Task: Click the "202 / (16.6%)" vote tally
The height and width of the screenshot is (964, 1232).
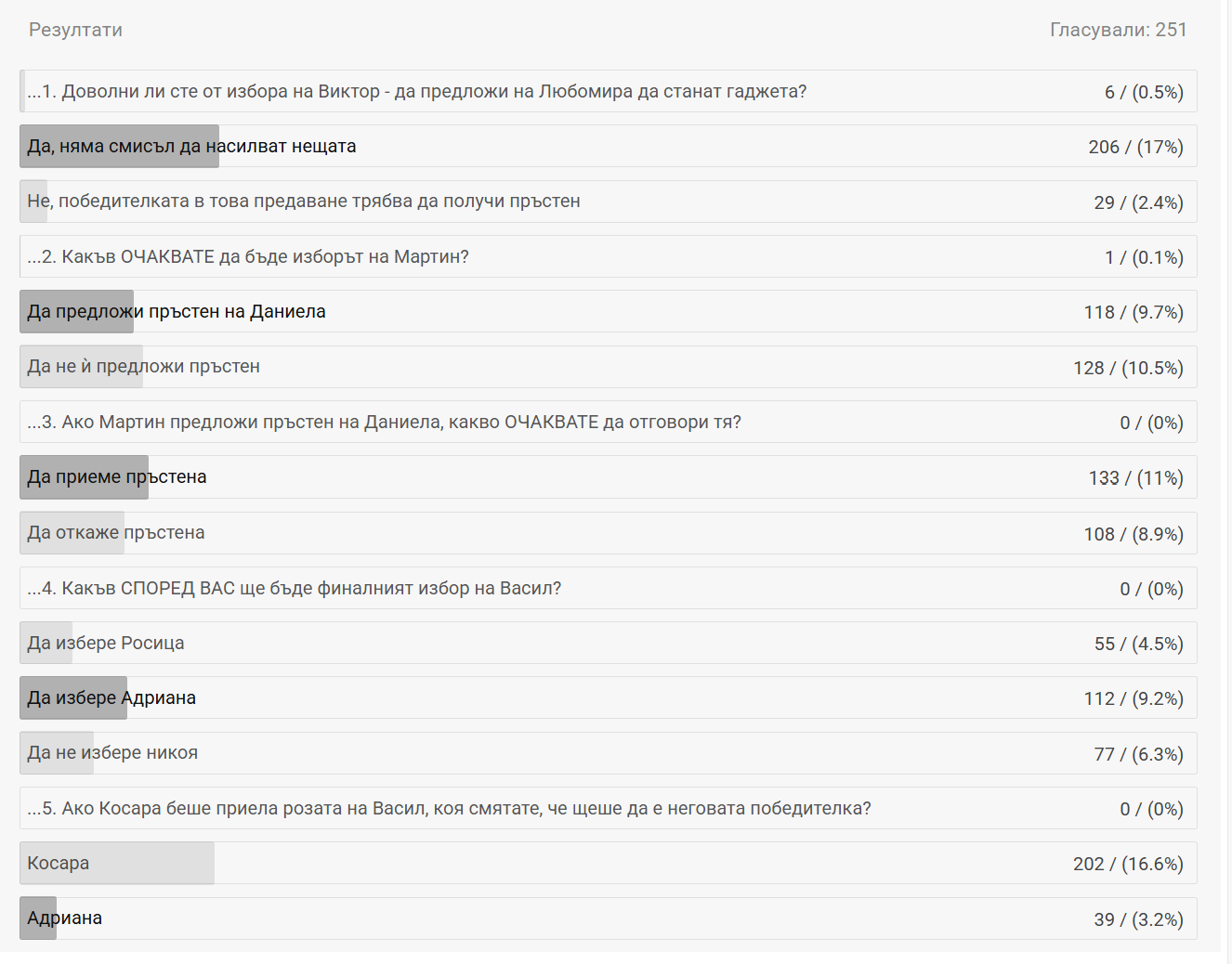Action: coord(1128,864)
